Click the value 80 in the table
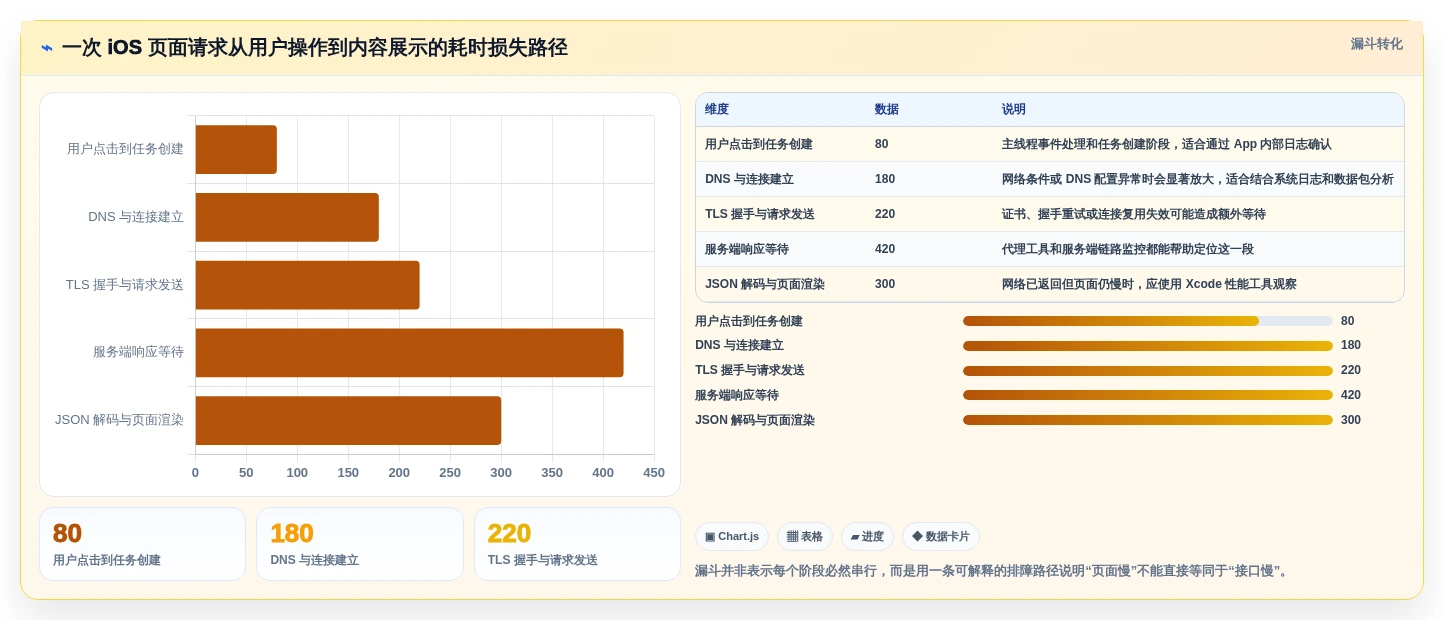Screen dimensions: 1444x620 881,144
